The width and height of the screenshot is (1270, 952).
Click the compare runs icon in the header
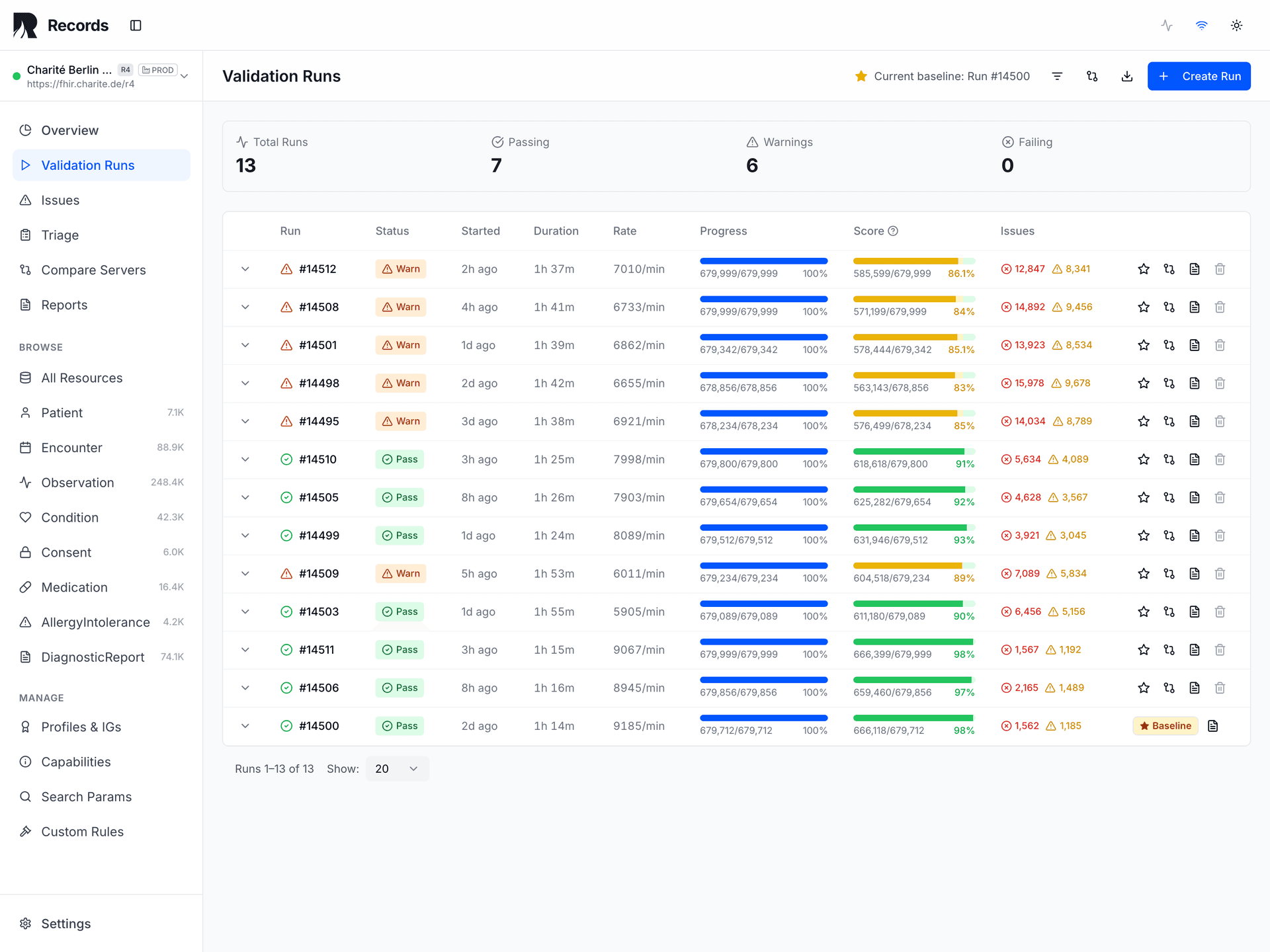click(x=1092, y=76)
